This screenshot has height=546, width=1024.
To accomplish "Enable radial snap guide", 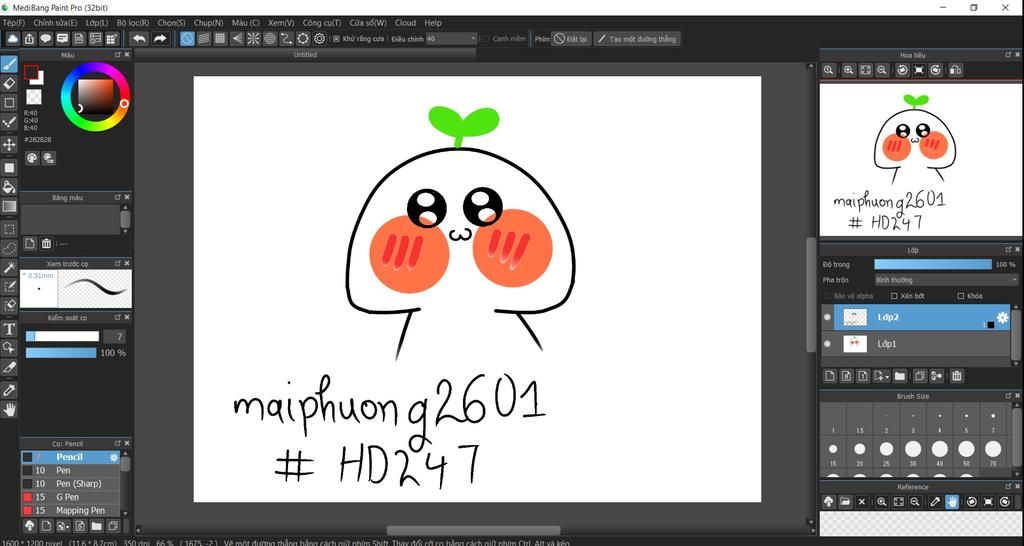I will click(x=253, y=39).
